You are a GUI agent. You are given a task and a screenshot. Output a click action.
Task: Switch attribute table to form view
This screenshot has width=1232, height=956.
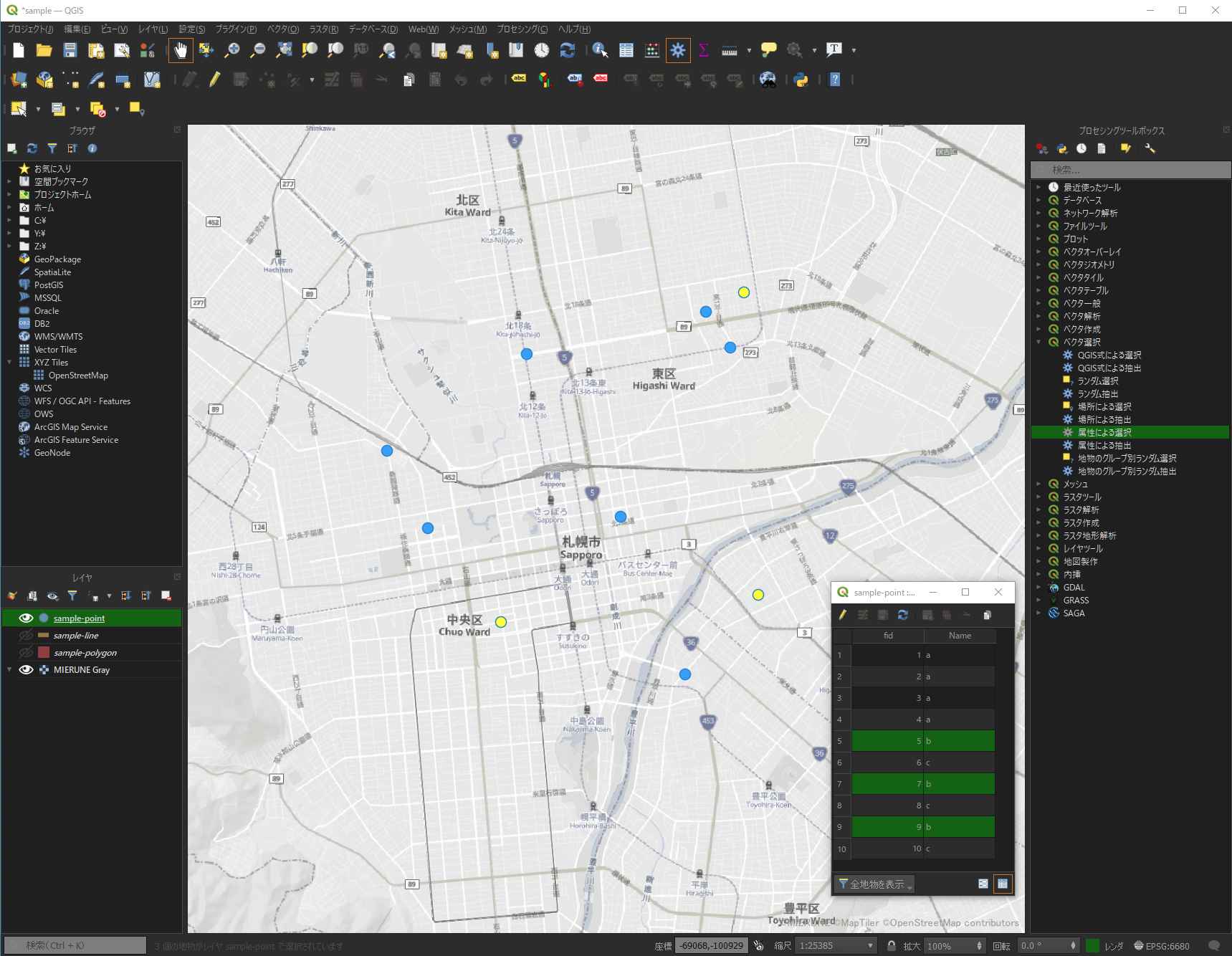click(983, 884)
